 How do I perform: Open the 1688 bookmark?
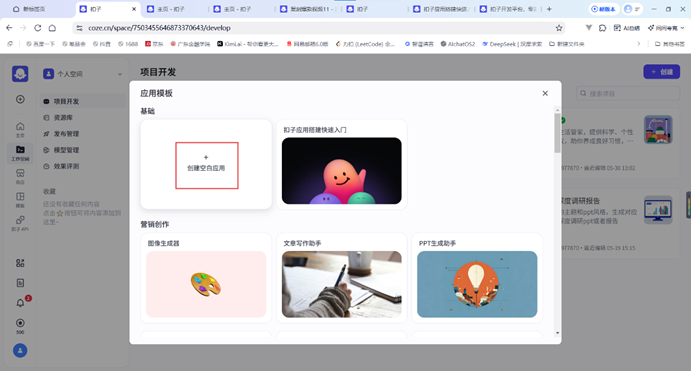click(x=128, y=44)
